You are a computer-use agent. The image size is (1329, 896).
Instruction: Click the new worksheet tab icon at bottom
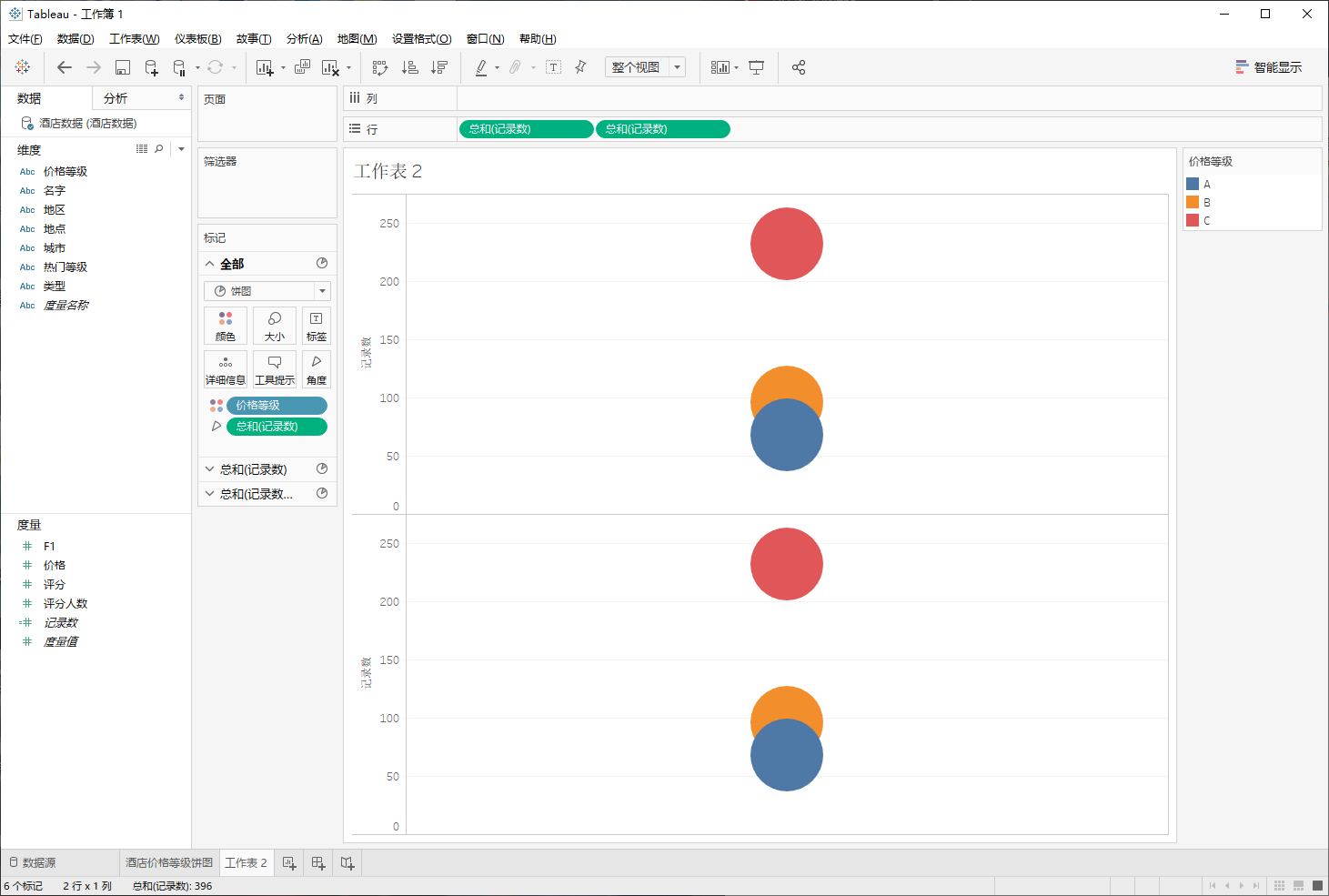(x=289, y=863)
